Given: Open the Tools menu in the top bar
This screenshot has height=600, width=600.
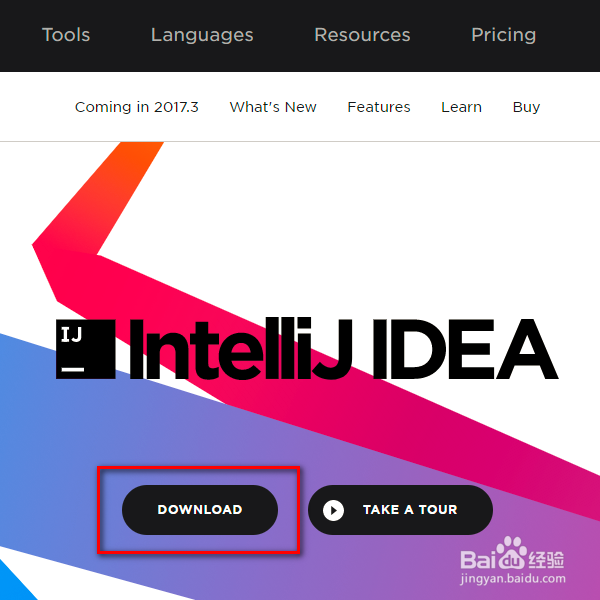Looking at the screenshot, I should click(66, 35).
